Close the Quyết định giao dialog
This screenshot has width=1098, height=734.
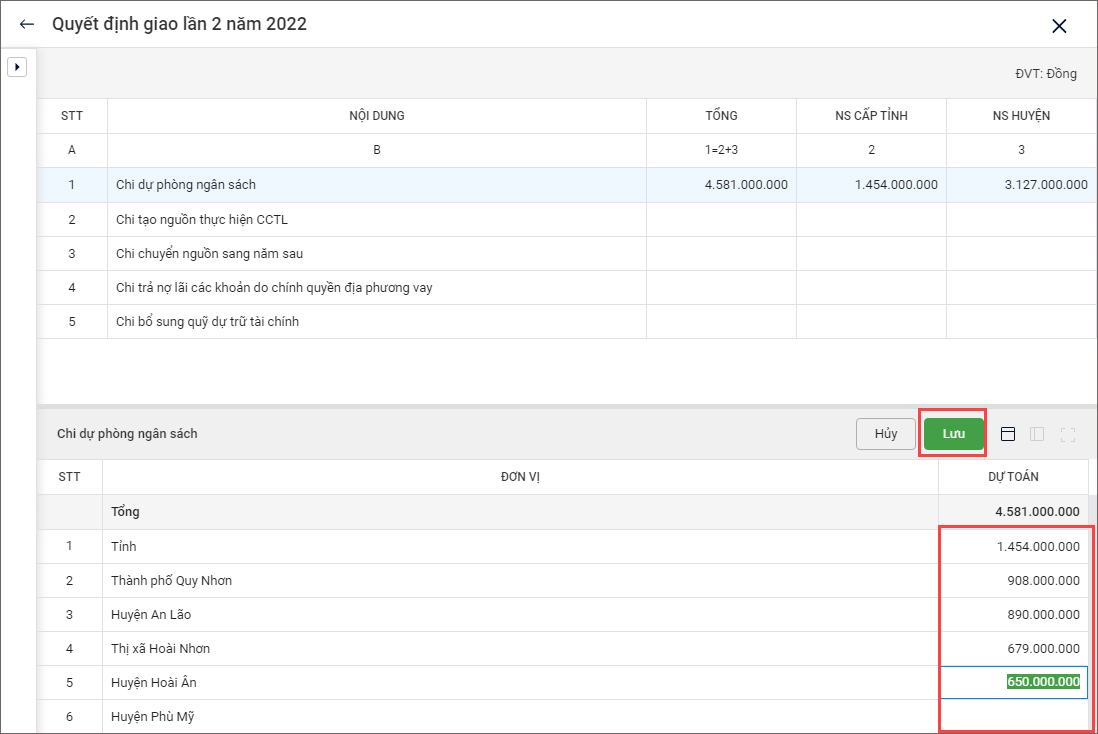(x=1059, y=26)
